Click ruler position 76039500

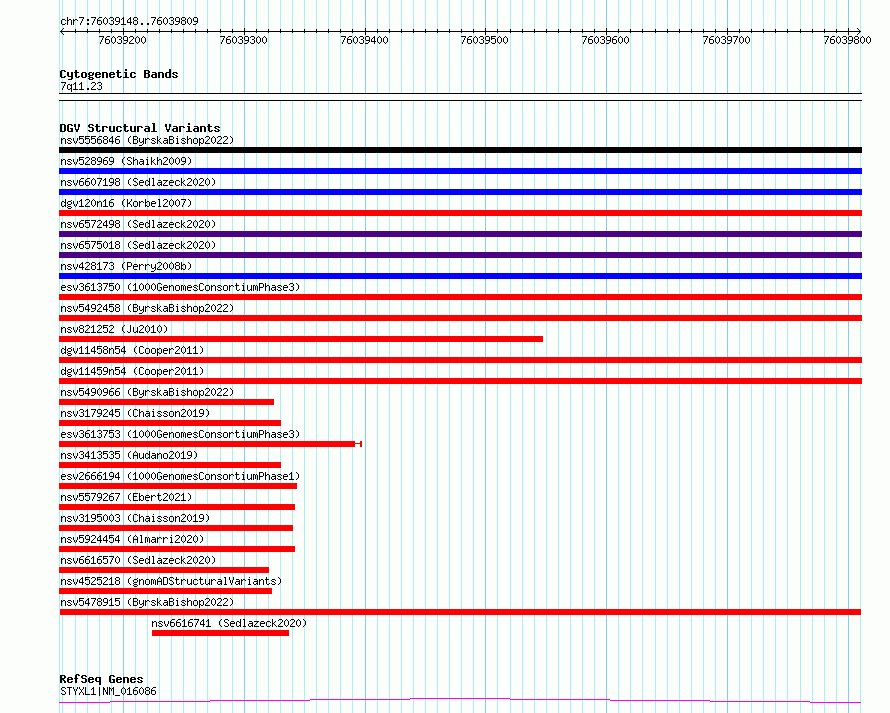[485, 40]
